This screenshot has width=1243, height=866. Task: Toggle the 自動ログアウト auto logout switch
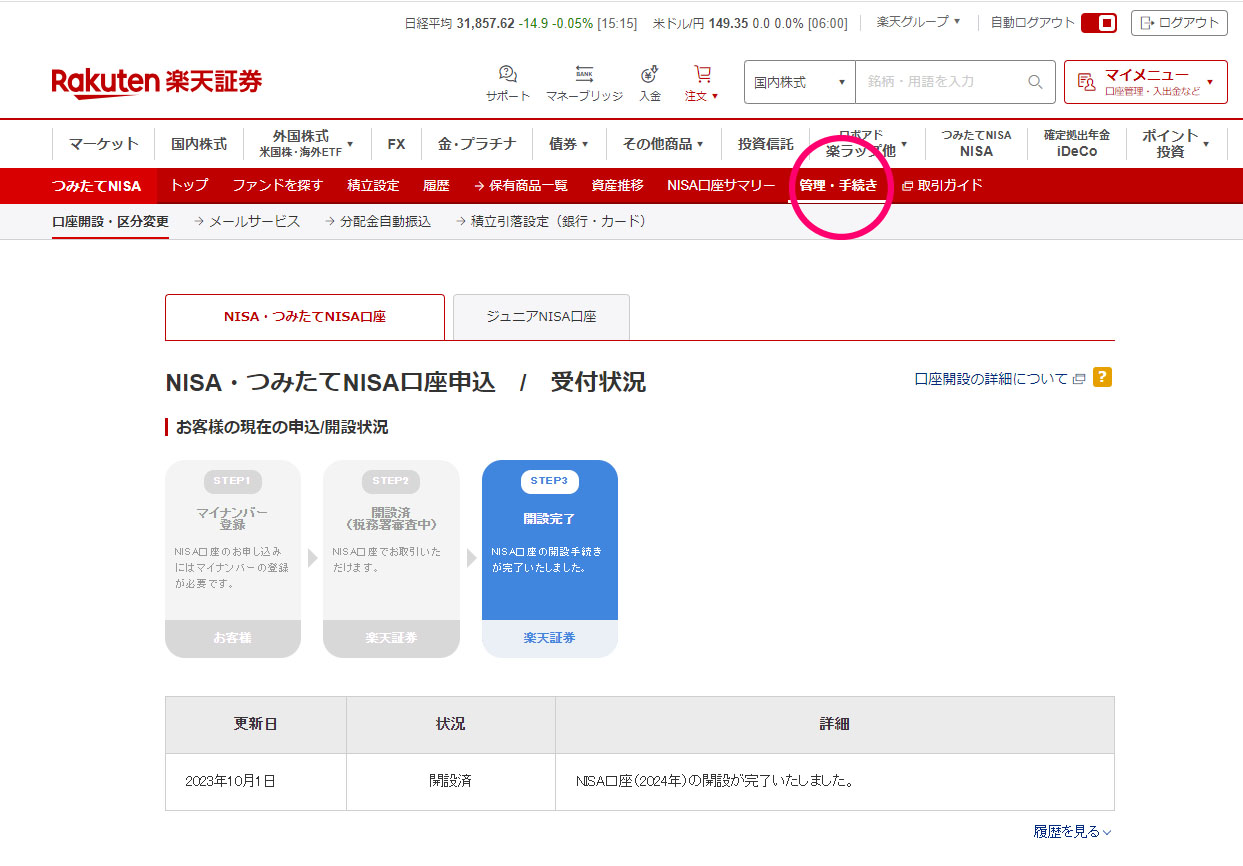coord(1098,22)
